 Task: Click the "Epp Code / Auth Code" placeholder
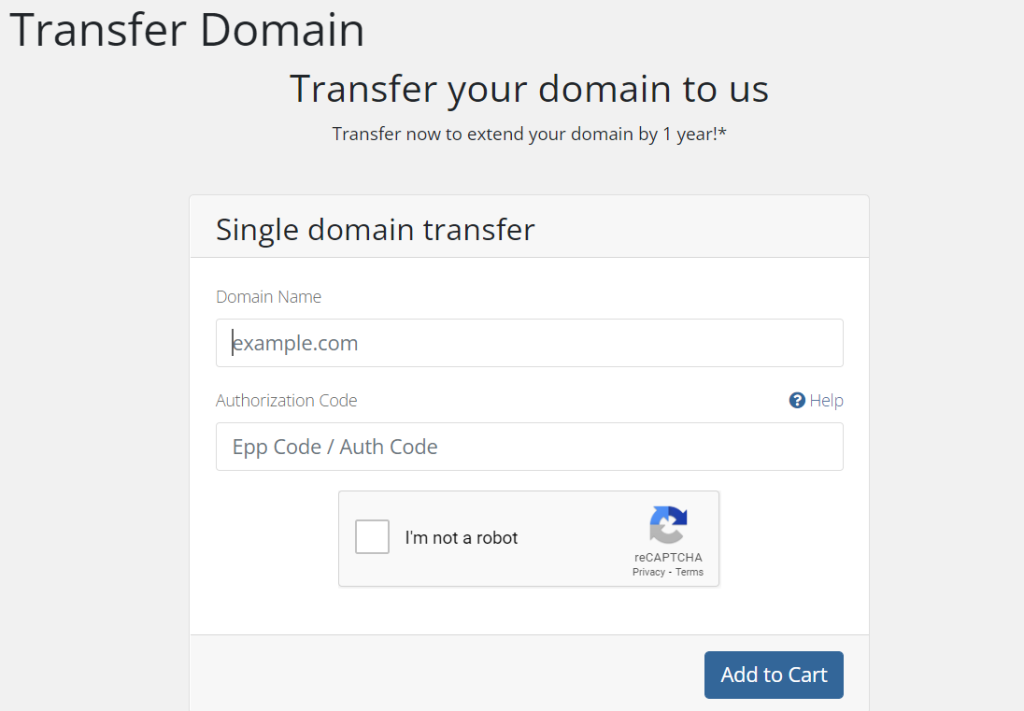335,447
